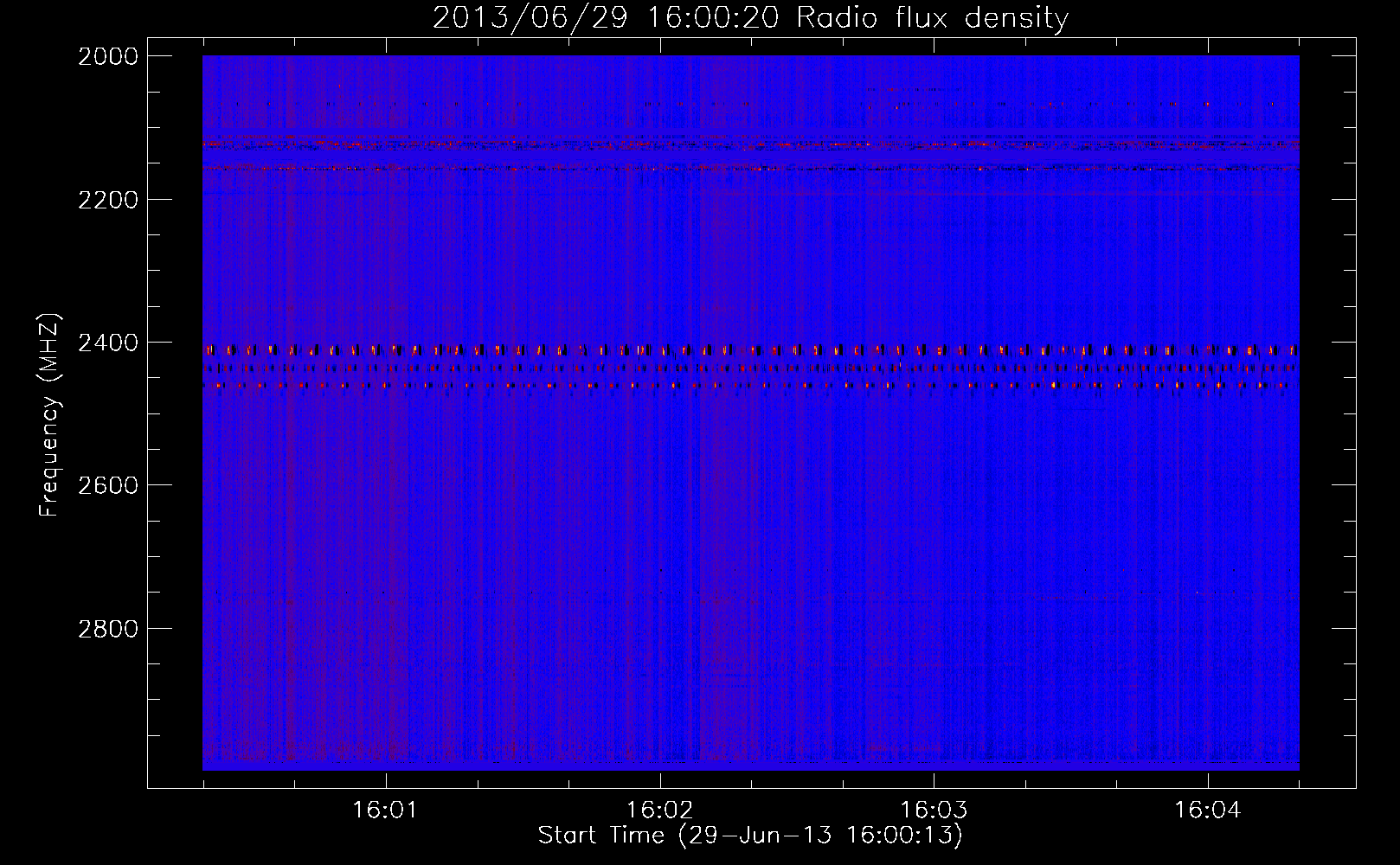Click the 2000 frequency tick label
The image size is (1400, 865).
pos(108,56)
